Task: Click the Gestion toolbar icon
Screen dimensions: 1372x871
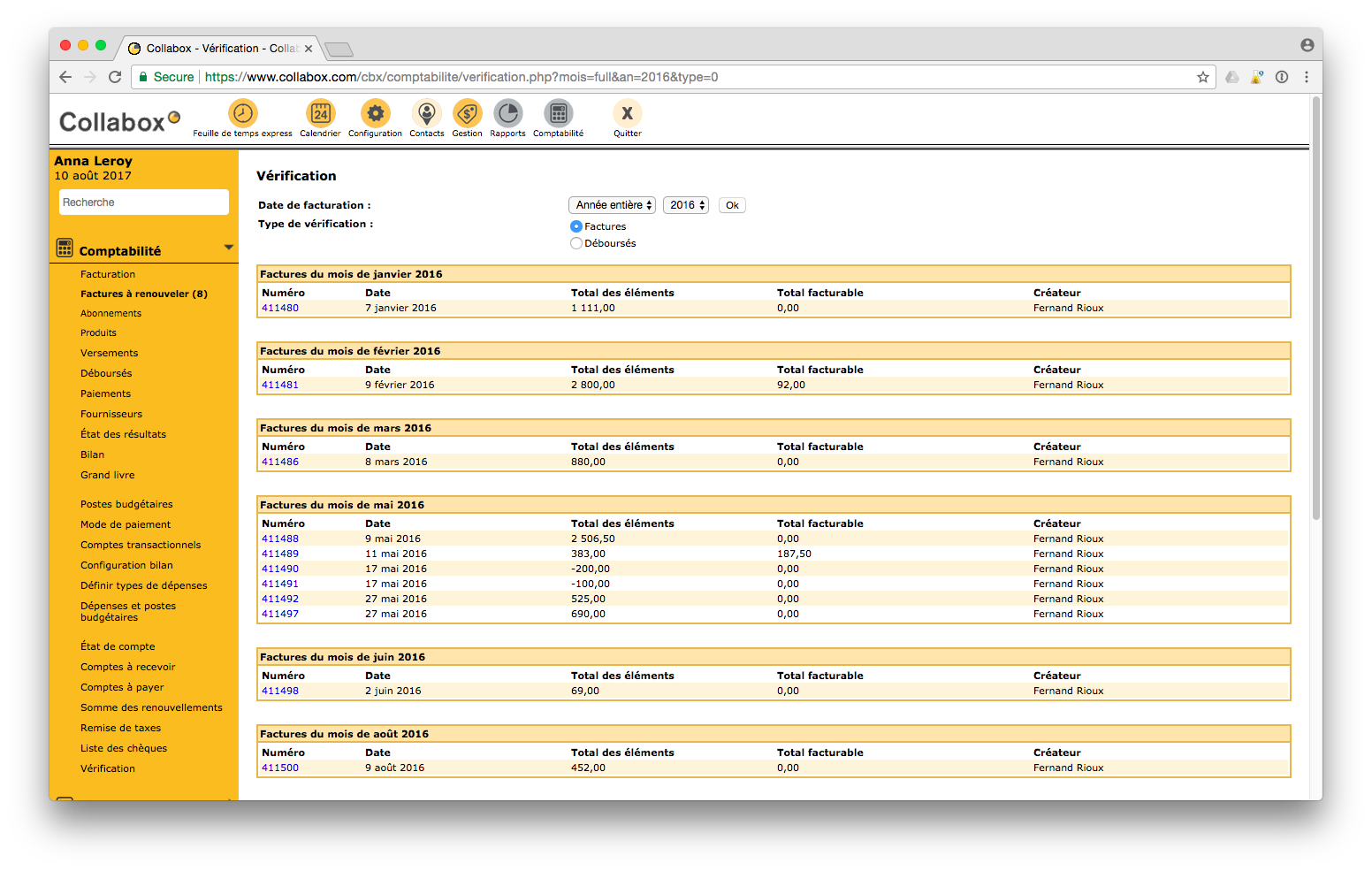Action: pyautogui.click(x=467, y=113)
